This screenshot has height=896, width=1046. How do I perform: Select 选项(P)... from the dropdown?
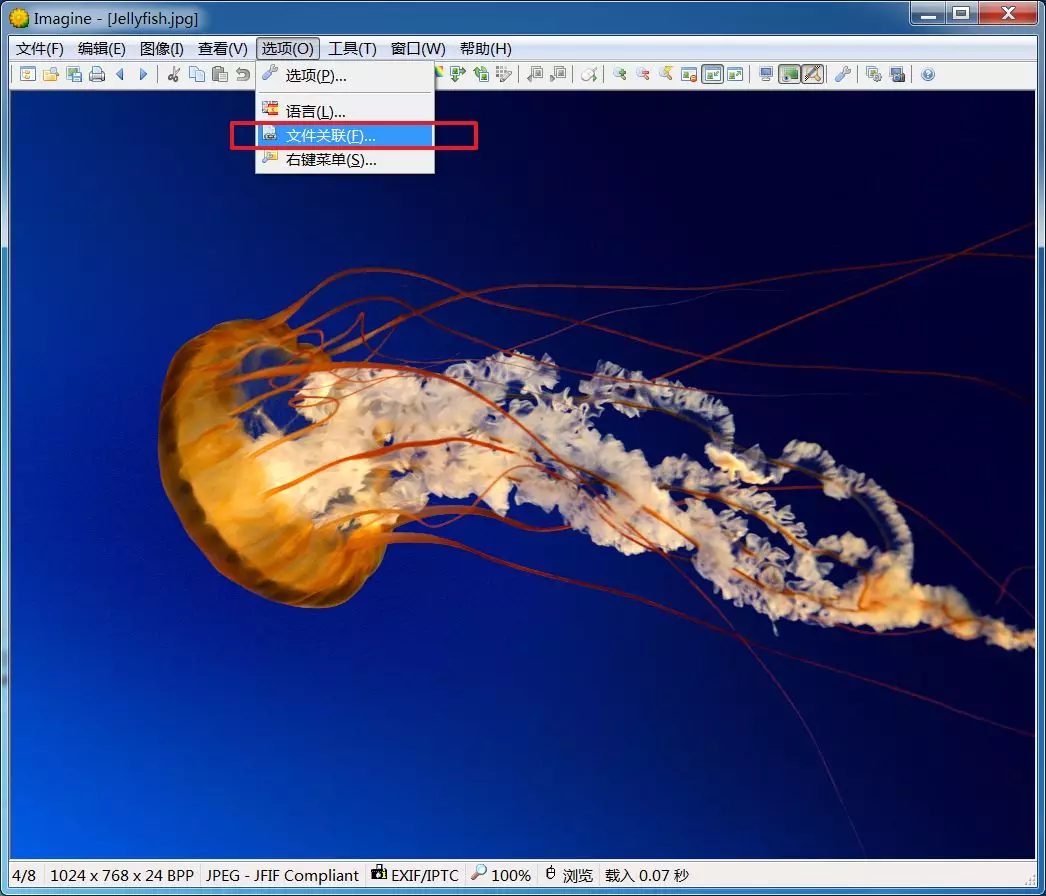coord(345,75)
